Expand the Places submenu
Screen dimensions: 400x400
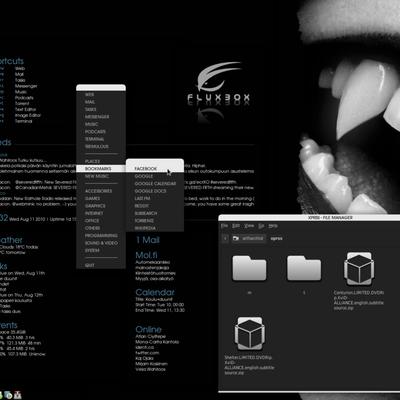(101, 161)
